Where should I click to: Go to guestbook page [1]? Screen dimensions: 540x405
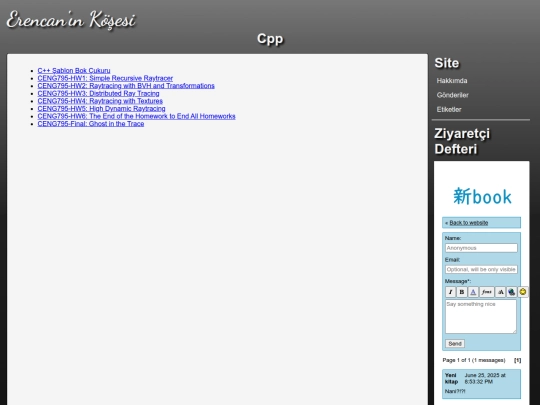point(517,360)
